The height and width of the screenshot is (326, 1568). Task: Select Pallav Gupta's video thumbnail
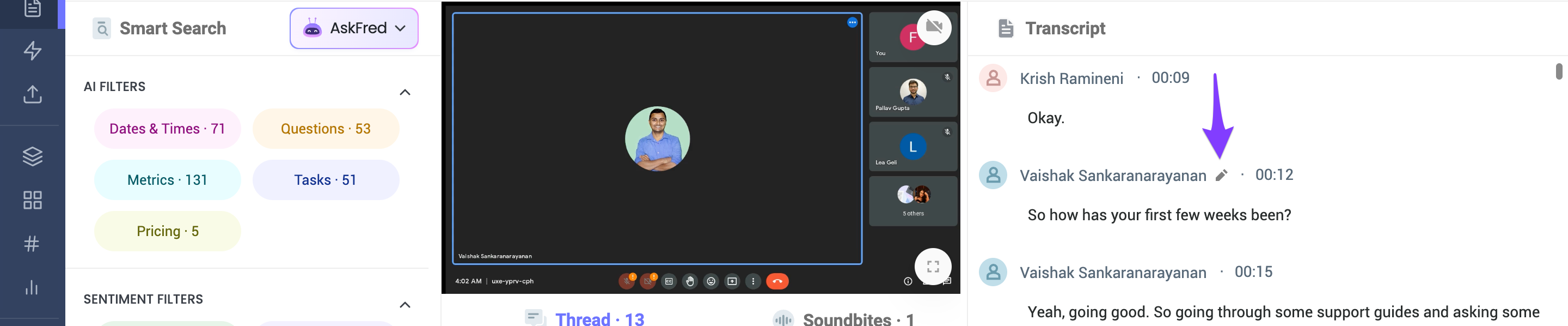pos(913,92)
